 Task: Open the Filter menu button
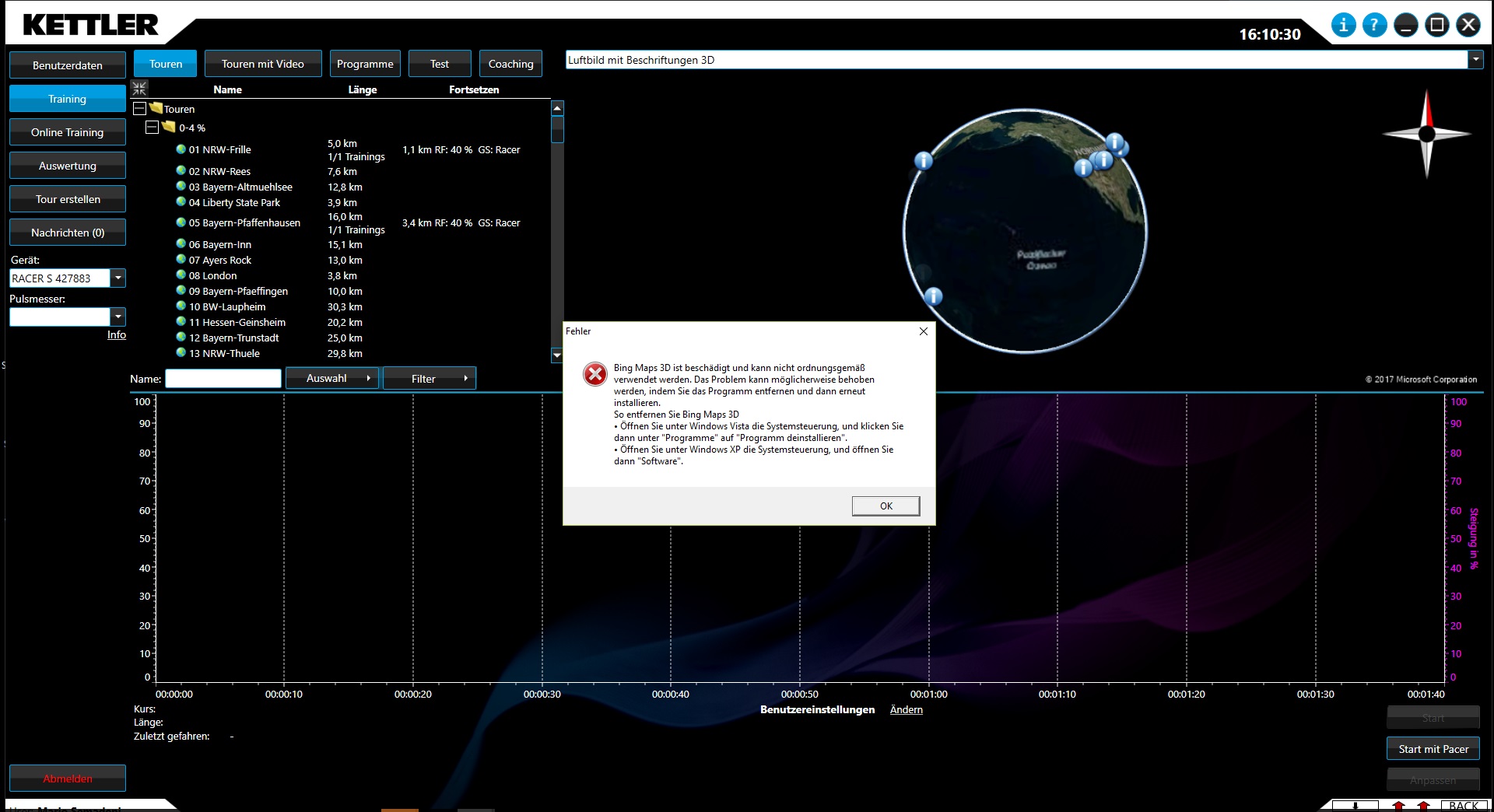[430, 378]
